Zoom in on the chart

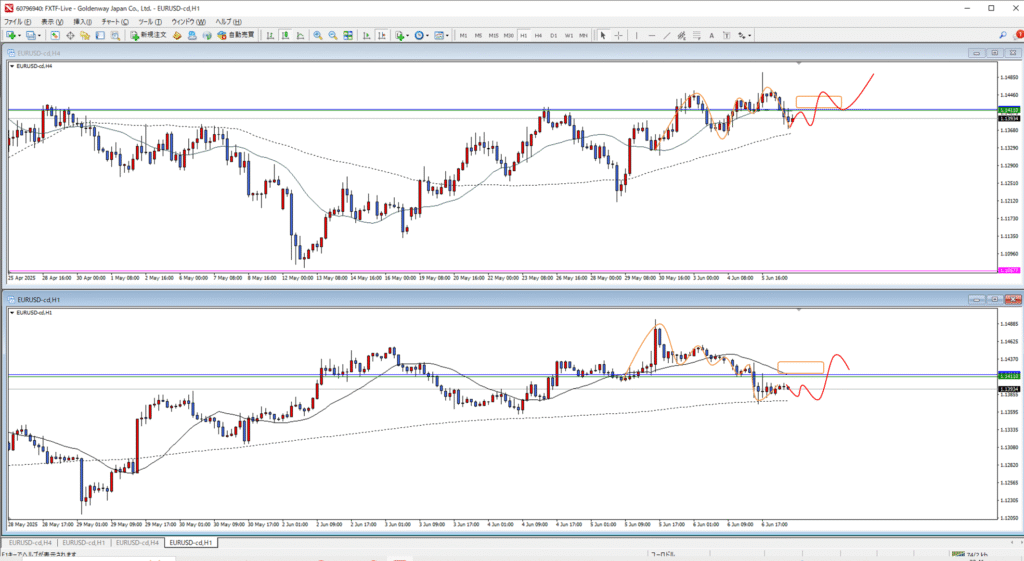pyautogui.click(x=317, y=35)
